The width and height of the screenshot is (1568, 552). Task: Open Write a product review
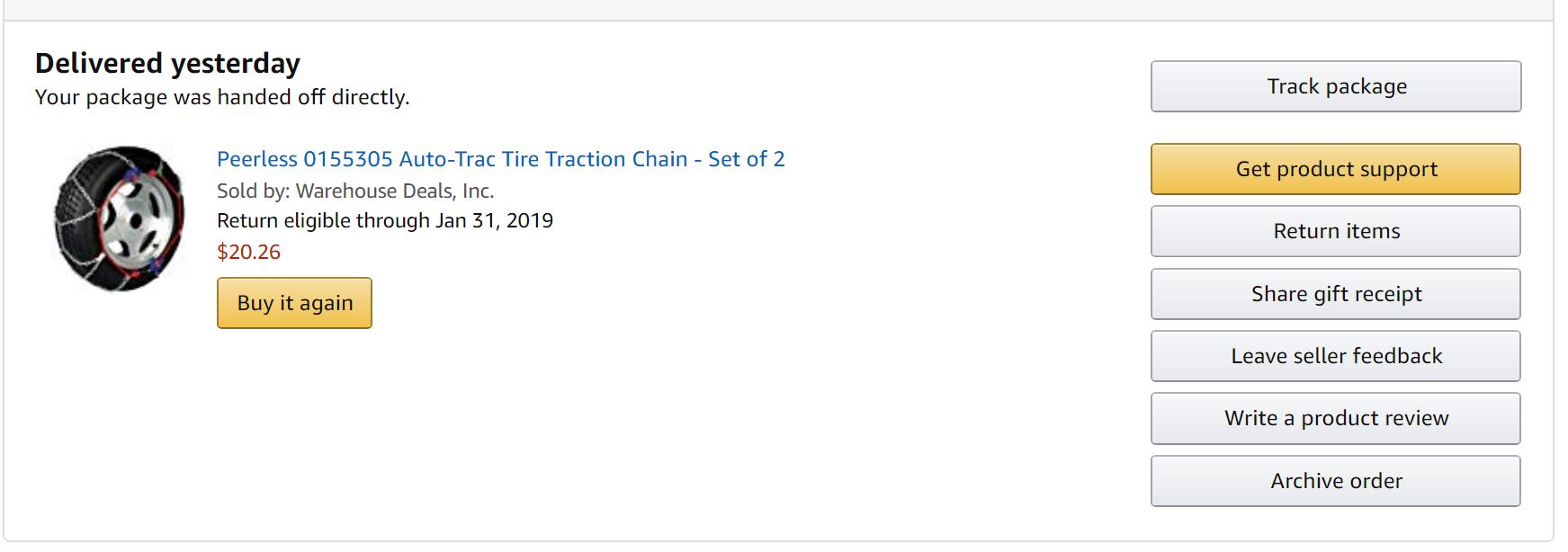(1336, 418)
